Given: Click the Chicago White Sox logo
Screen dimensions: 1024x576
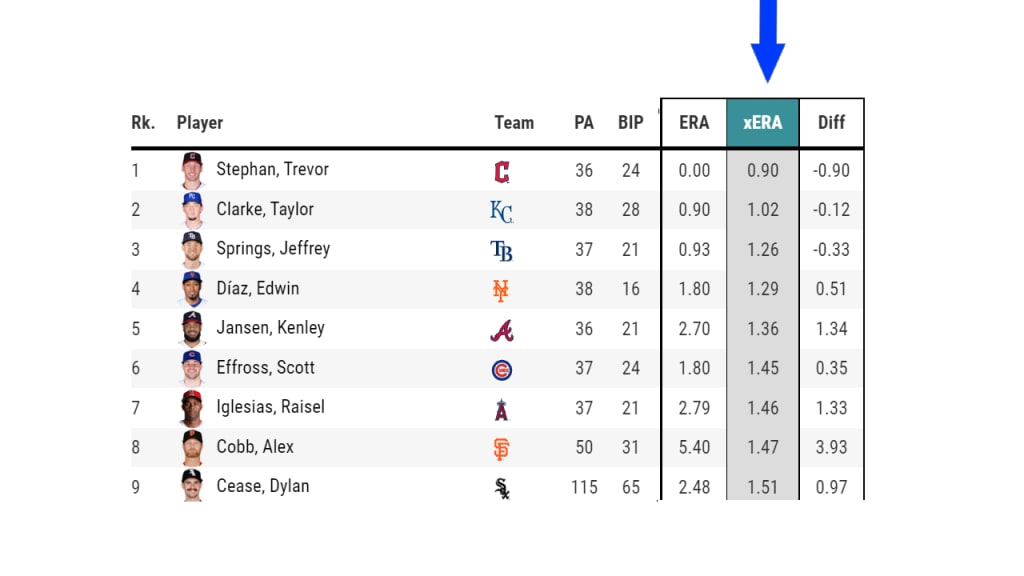Looking at the screenshot, I should pyautogui.click(x=502, y=488).
